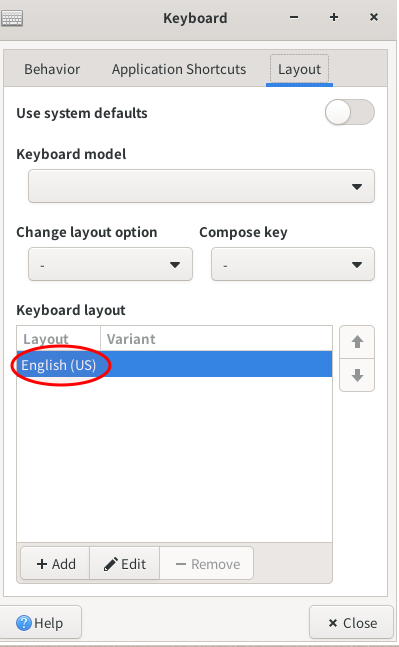Click the keyboard icon in the title bar

12,18
